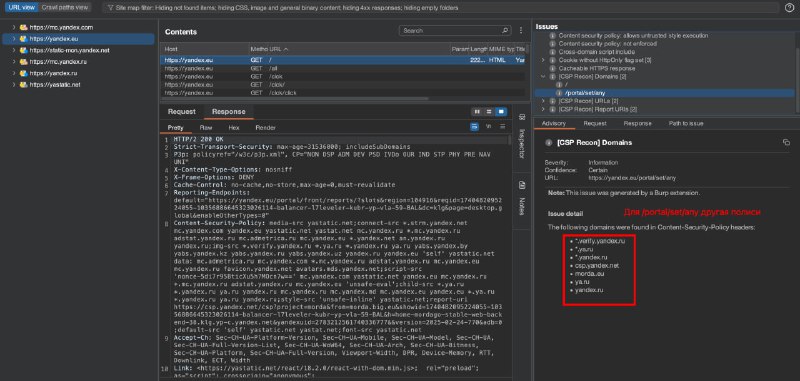This screenshot has height=381, width=800.
Task: Expand Cookie without HttpOnly flag set issue
Action: pos(543,60)
